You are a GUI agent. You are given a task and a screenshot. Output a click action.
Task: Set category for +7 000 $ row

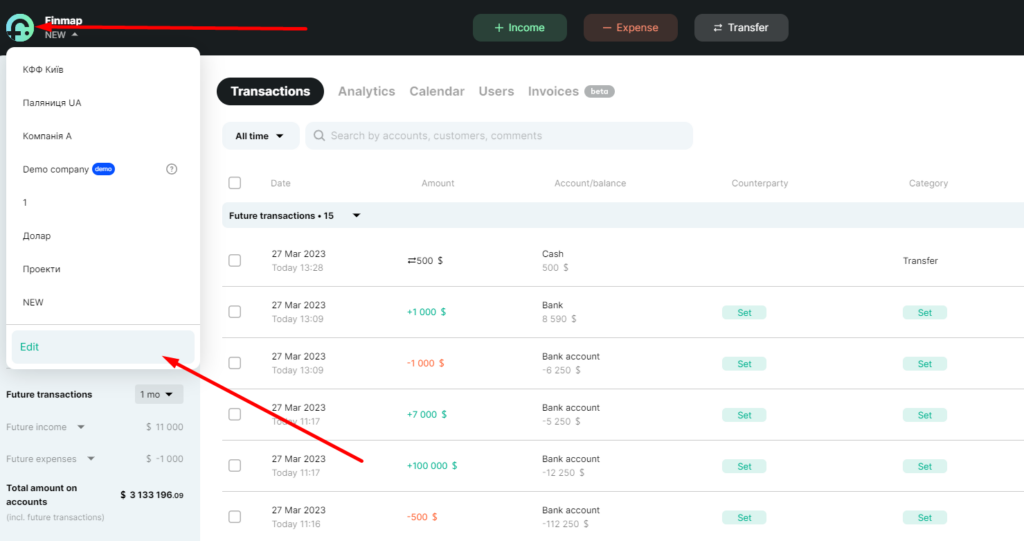[x=925, y=415]
